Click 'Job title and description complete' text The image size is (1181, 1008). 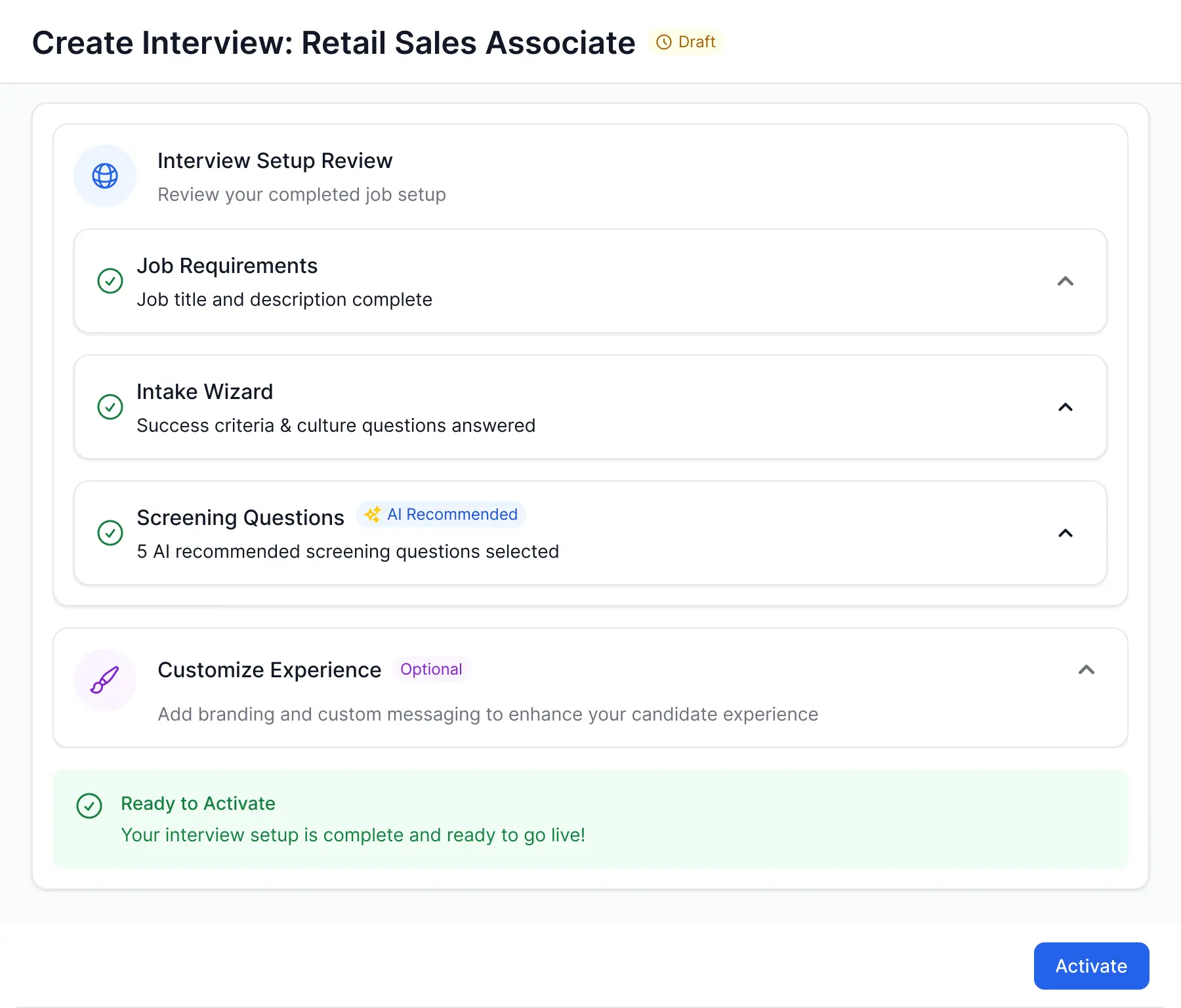[x=284, y=300]
